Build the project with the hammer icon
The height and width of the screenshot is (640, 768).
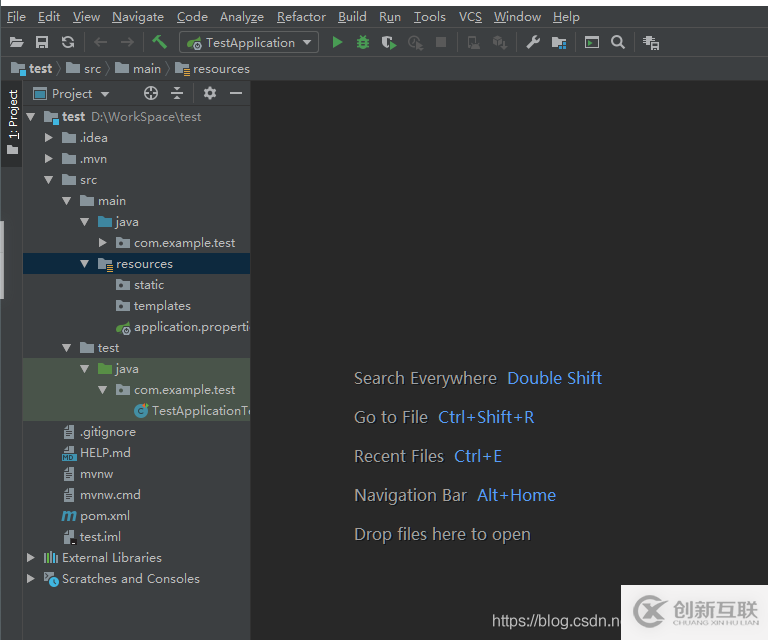pyautogui.click(x=159, y=42)
